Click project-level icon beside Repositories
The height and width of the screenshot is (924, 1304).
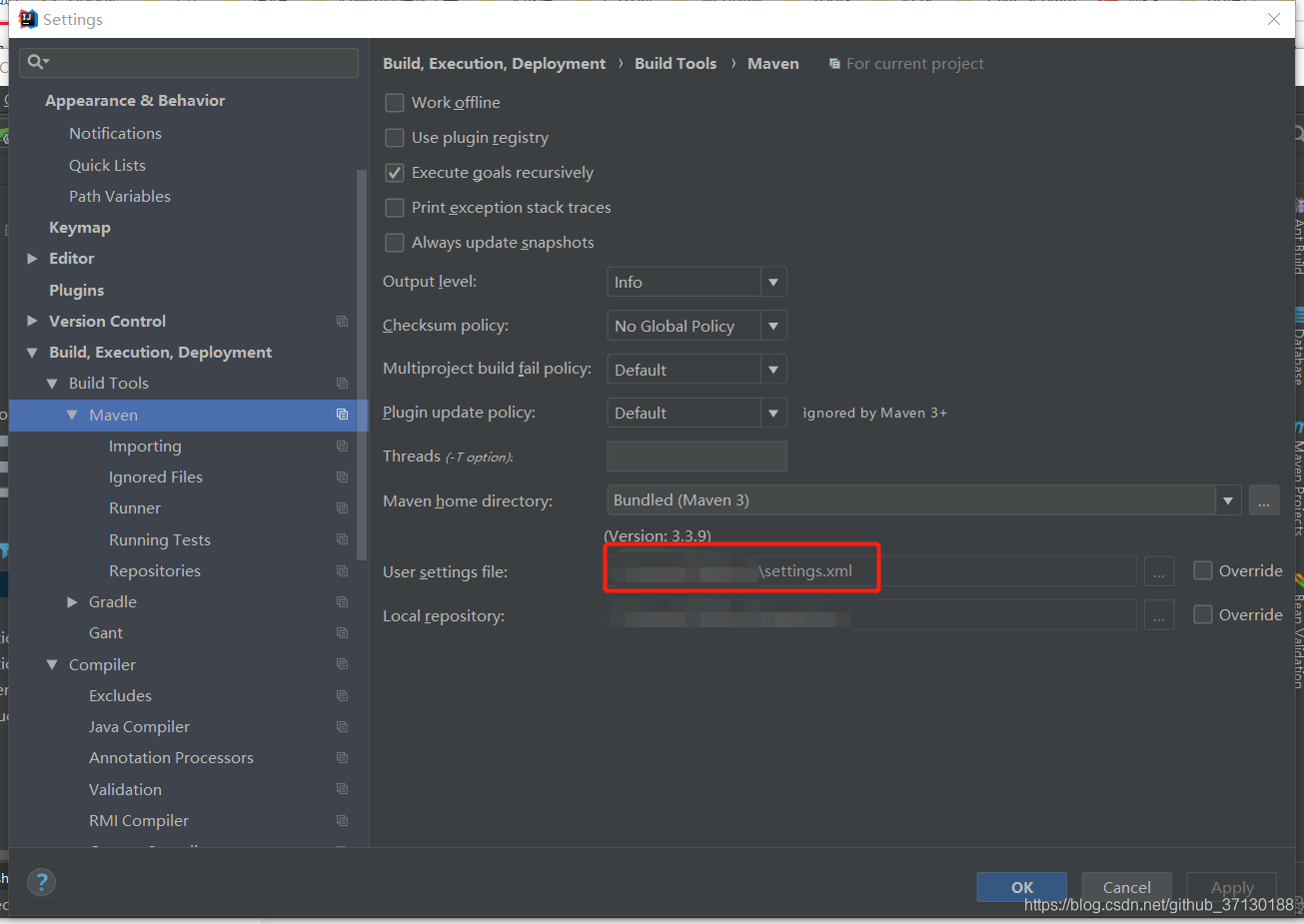[342, 570]
